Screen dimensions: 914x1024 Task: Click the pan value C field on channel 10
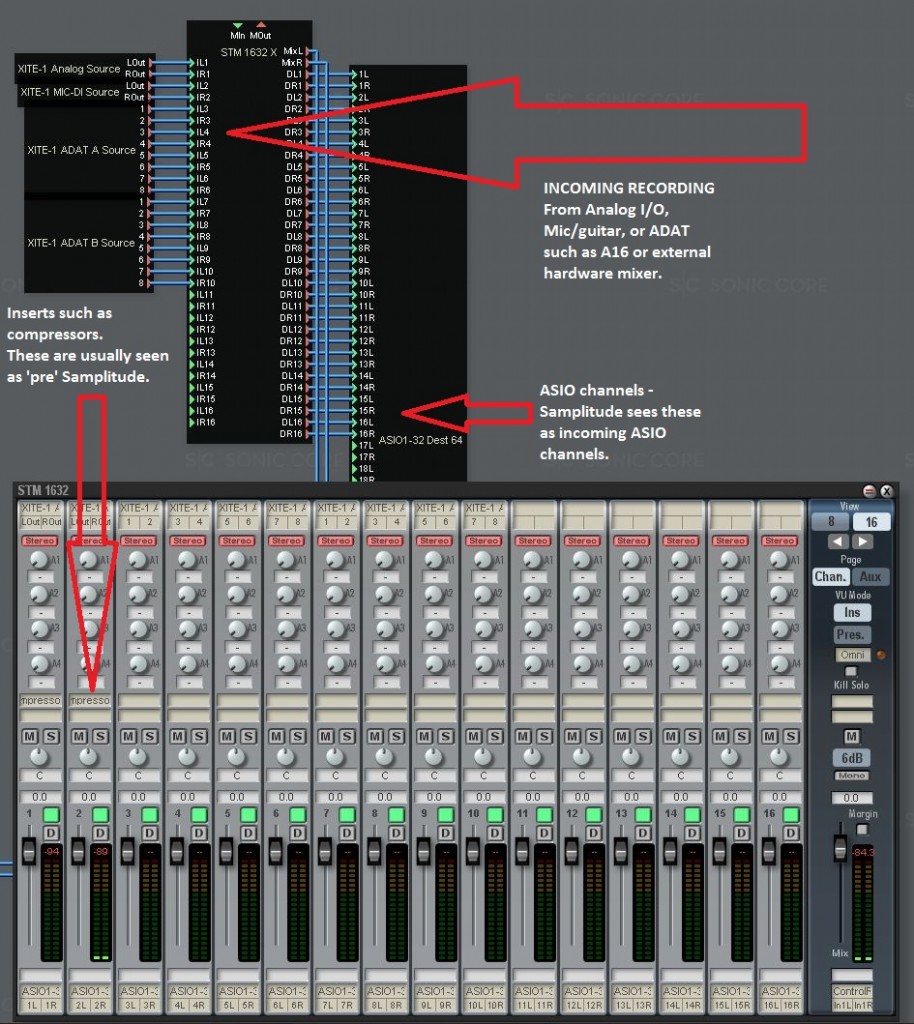[x=484, y=776]
